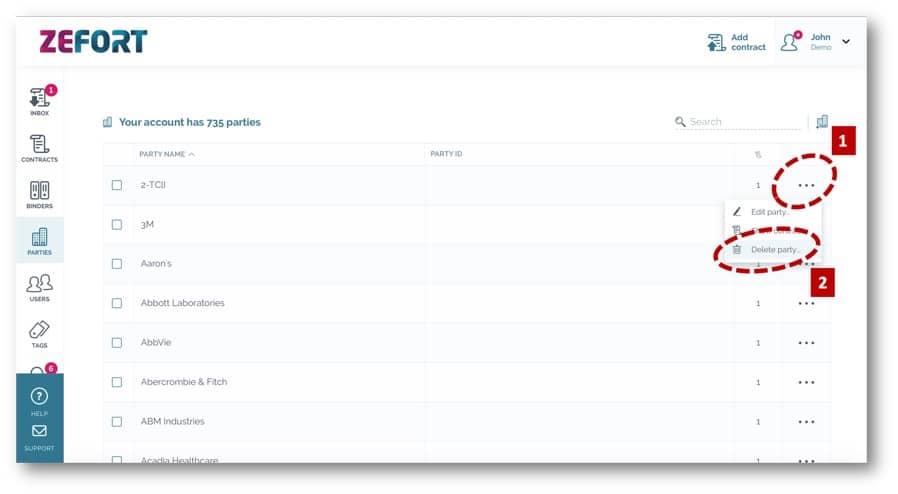
Task: Tick the checkbox for Abbott Laboratories
Action: tap(117, 303)
